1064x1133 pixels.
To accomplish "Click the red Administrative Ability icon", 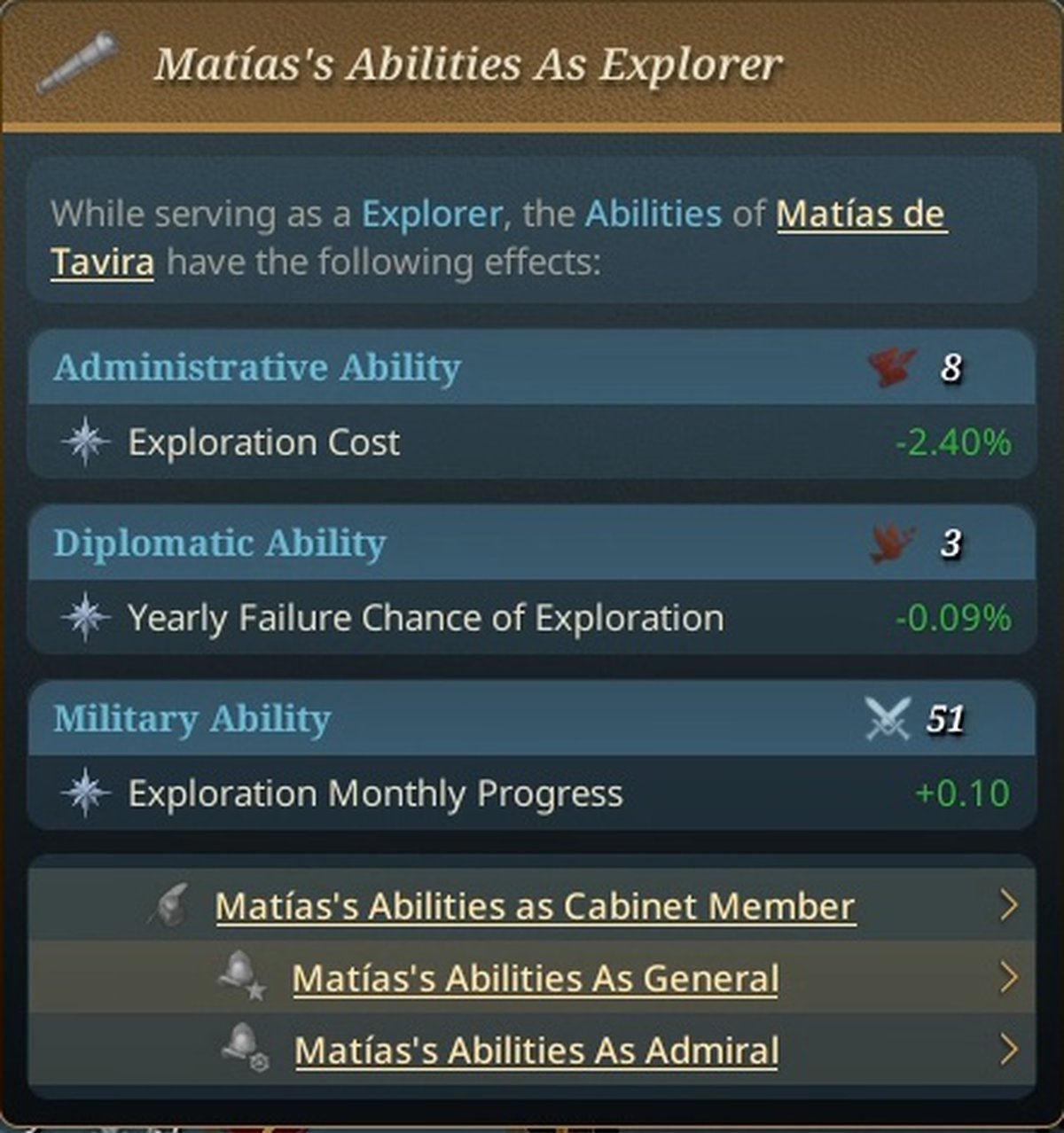I will 892,366.
